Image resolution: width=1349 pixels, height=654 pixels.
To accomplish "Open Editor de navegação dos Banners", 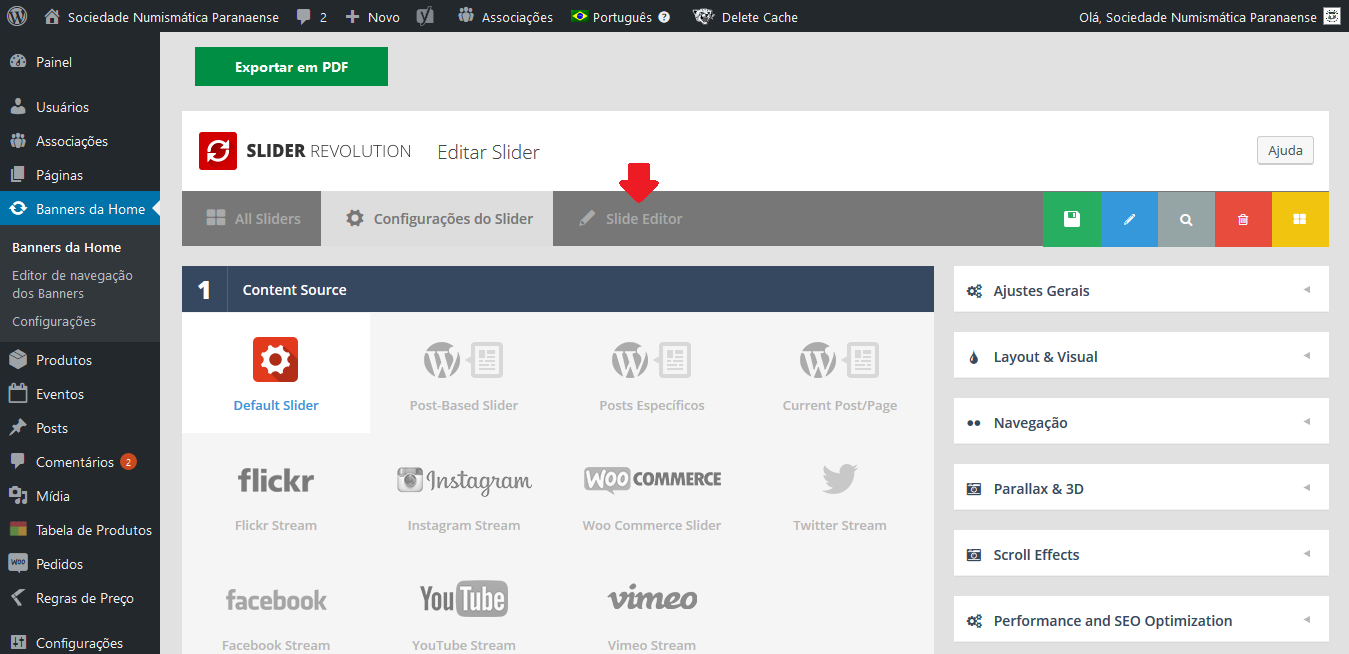I will 72,284.
